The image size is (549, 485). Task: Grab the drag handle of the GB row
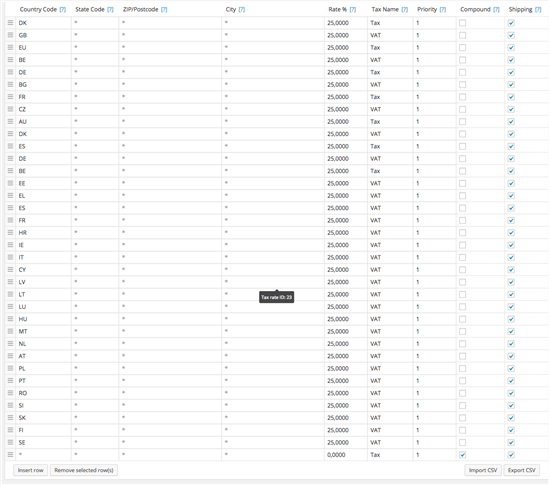point(11,35)
